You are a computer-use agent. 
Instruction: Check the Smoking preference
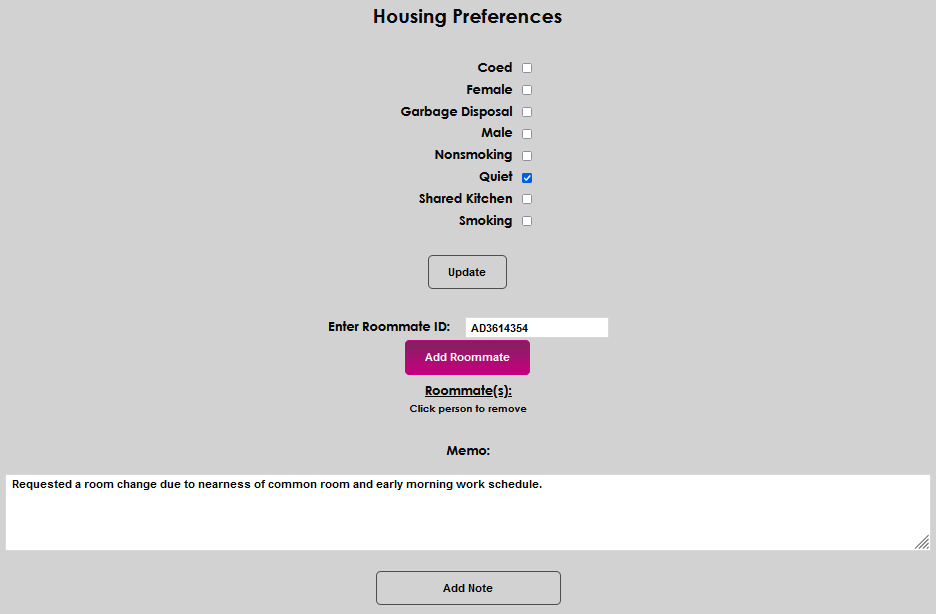[x=526, y=220]
